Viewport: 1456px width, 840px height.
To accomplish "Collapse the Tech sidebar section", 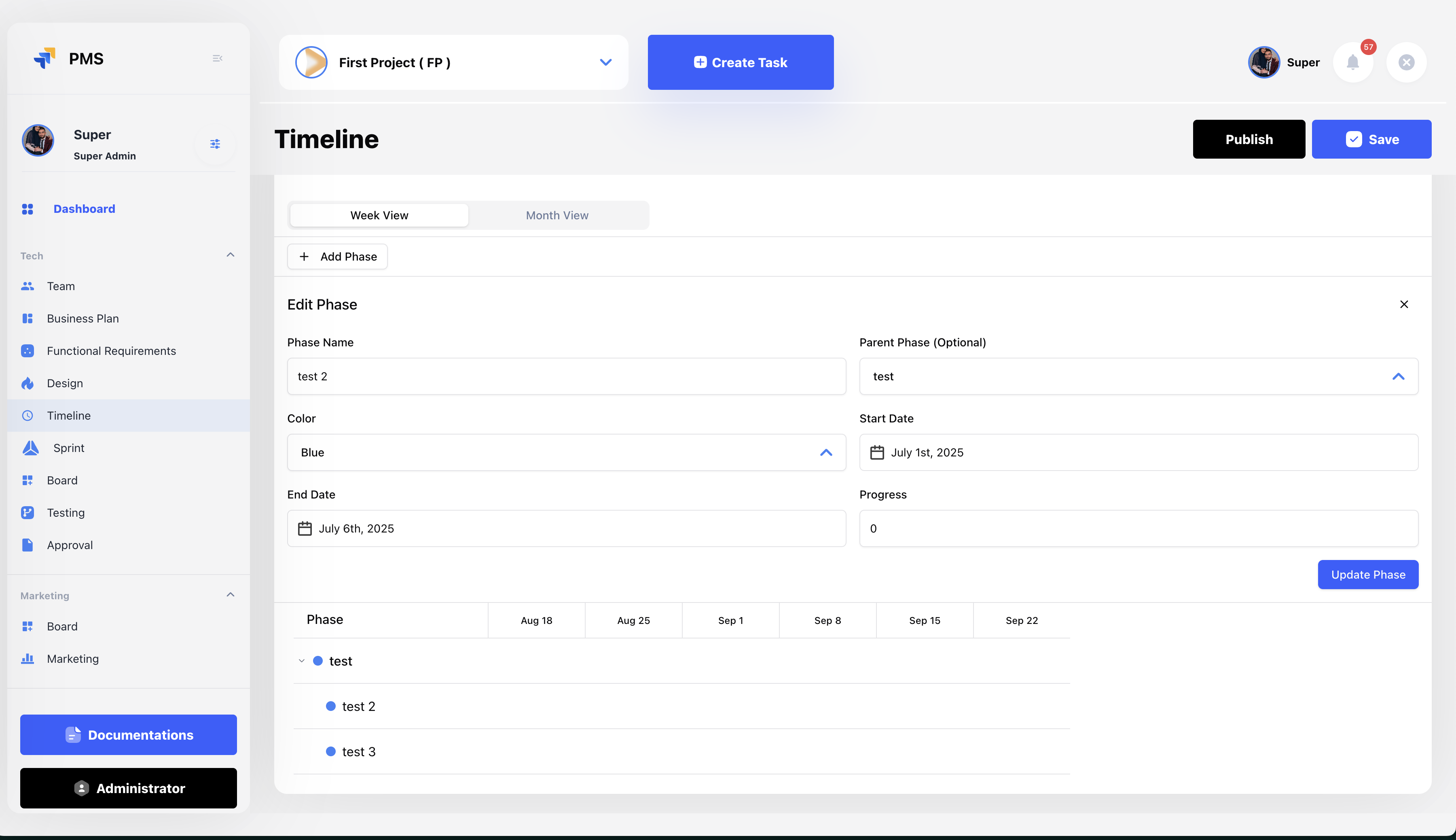I will pos(230,255).
